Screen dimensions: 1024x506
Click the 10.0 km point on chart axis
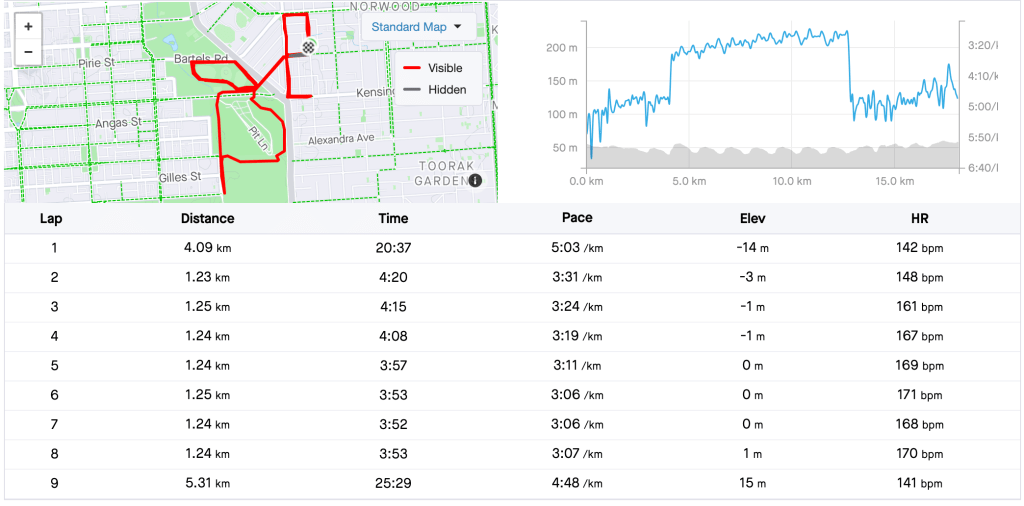point(791,181)
